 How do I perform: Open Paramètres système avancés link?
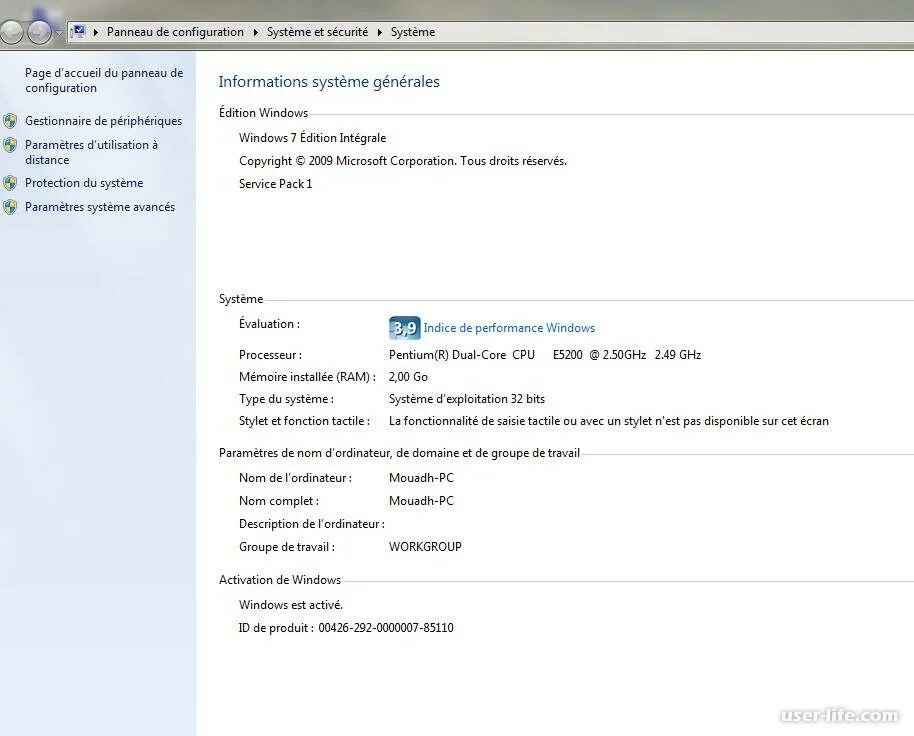(x=100, y=207)
